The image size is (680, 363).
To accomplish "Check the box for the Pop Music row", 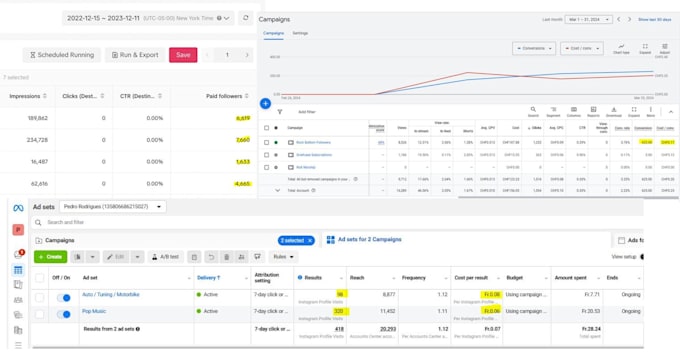I will (39, 314).
